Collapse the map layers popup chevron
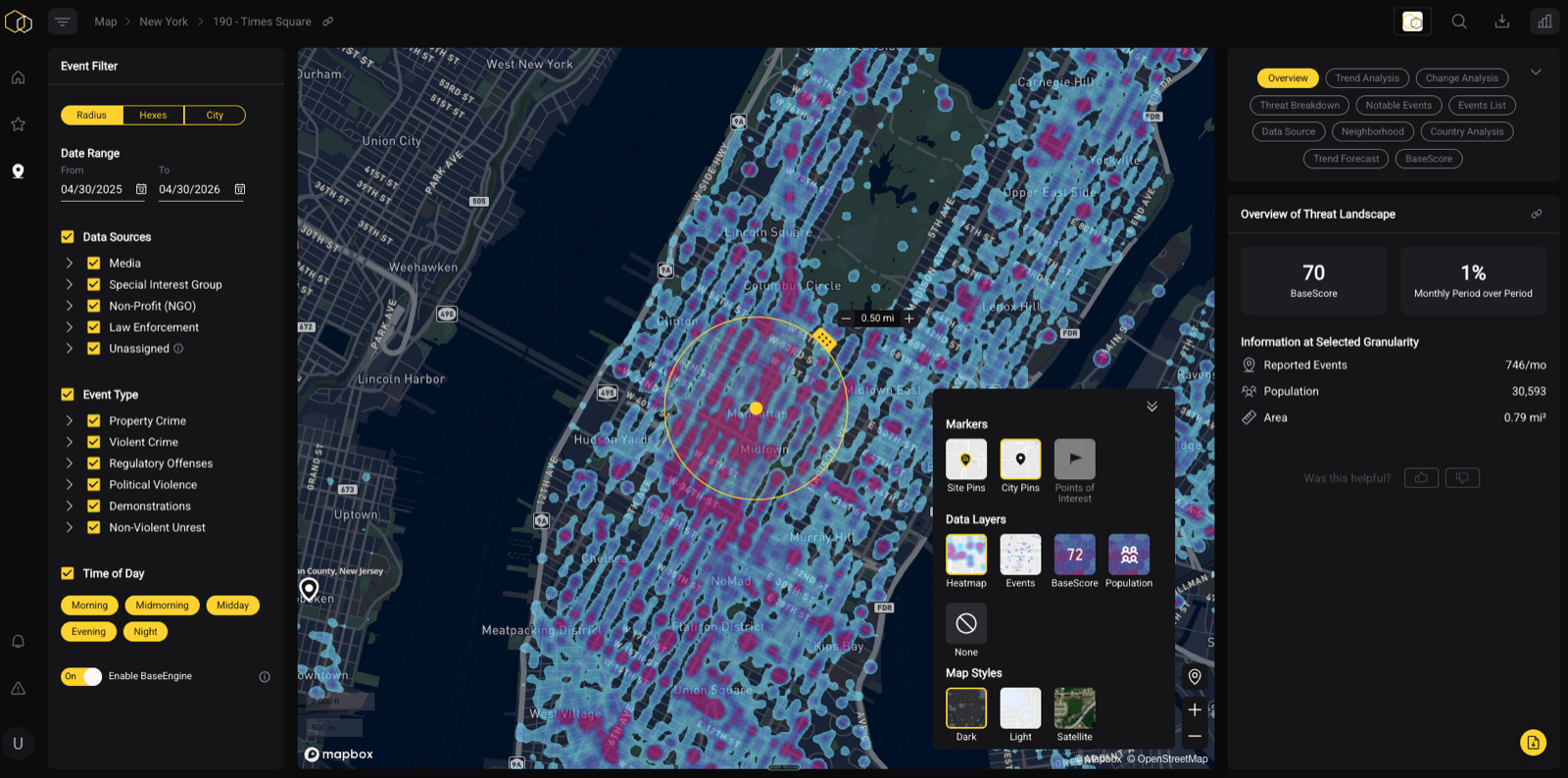This screenshot has width=1568, height=778. [1152, 407]
